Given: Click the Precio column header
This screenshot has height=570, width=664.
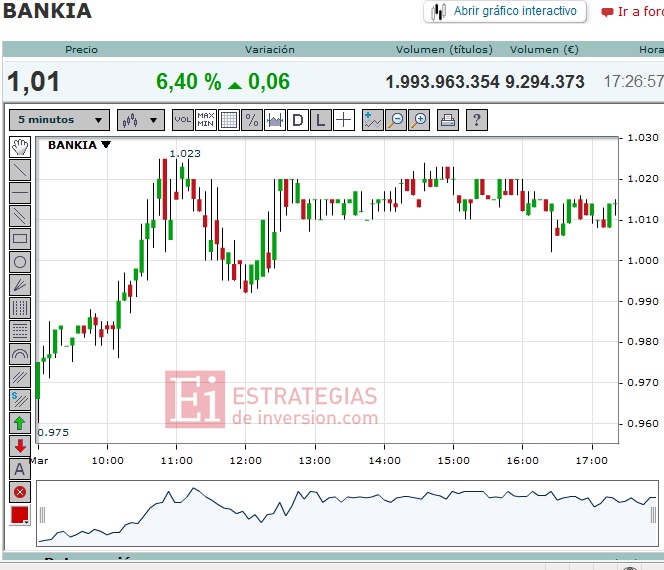Looking at the screenshot, I should 81,50.
